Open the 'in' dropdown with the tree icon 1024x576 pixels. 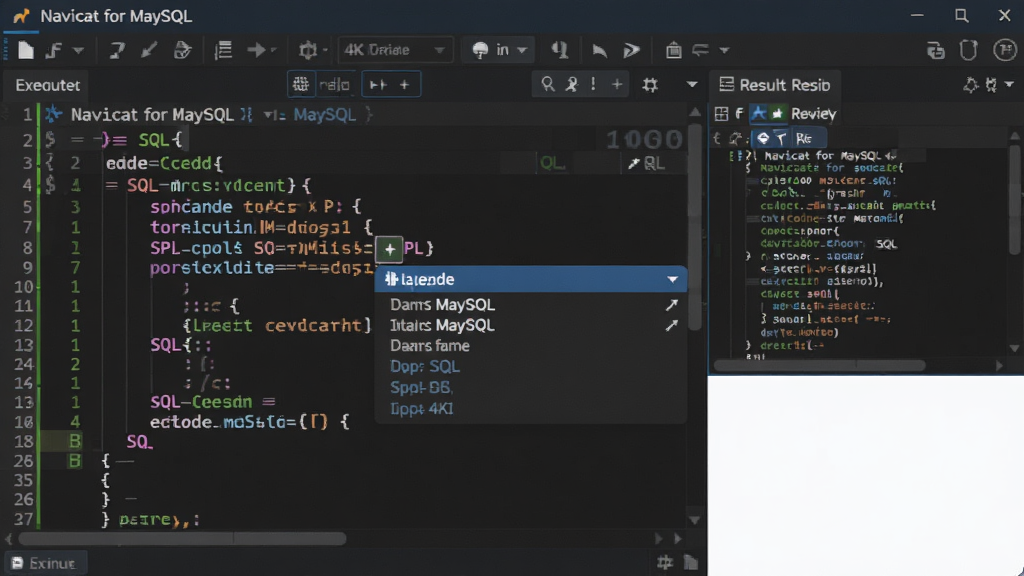click(500, 50)
